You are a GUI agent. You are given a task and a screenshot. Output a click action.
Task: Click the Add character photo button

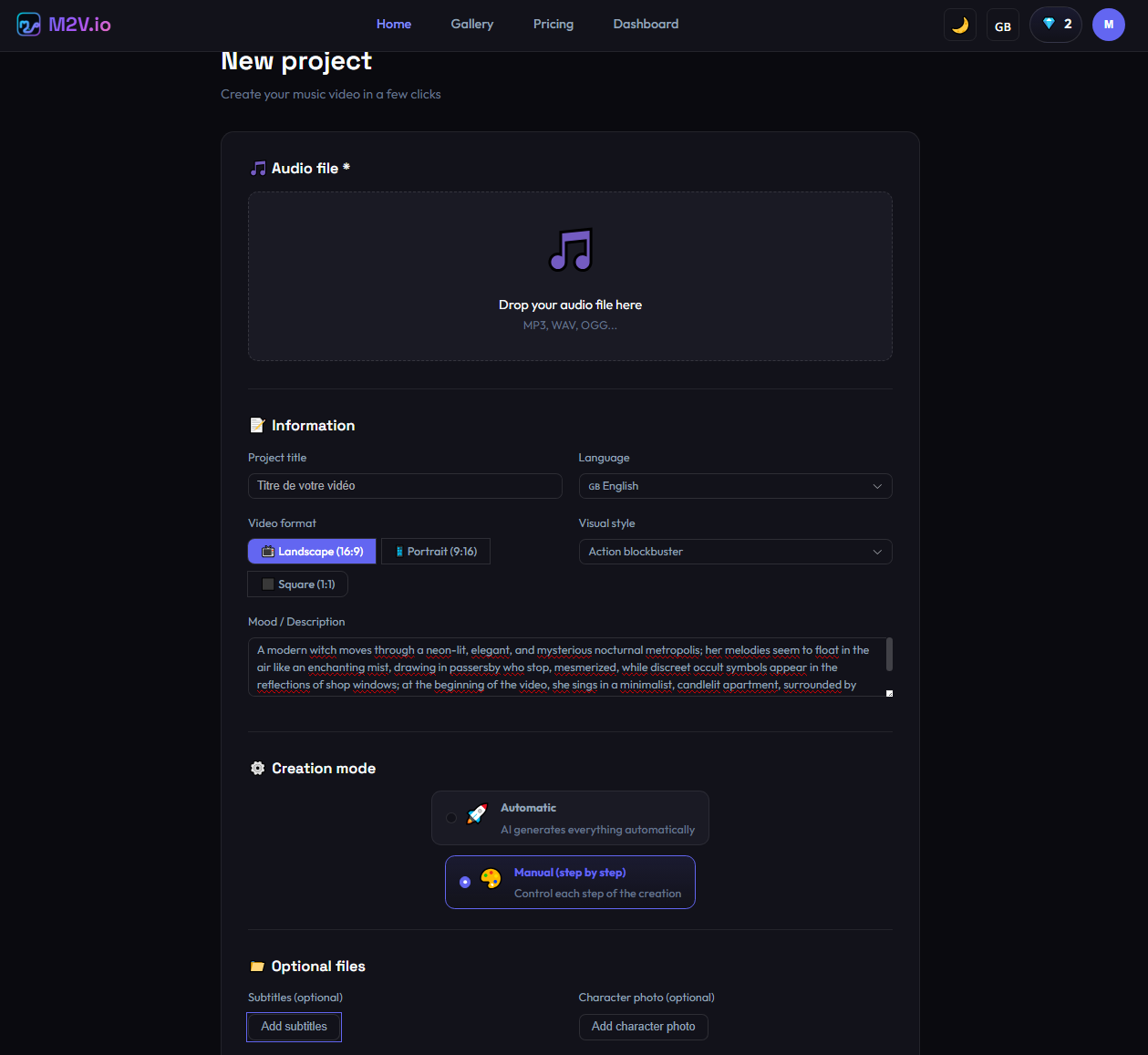[643, 1027]
